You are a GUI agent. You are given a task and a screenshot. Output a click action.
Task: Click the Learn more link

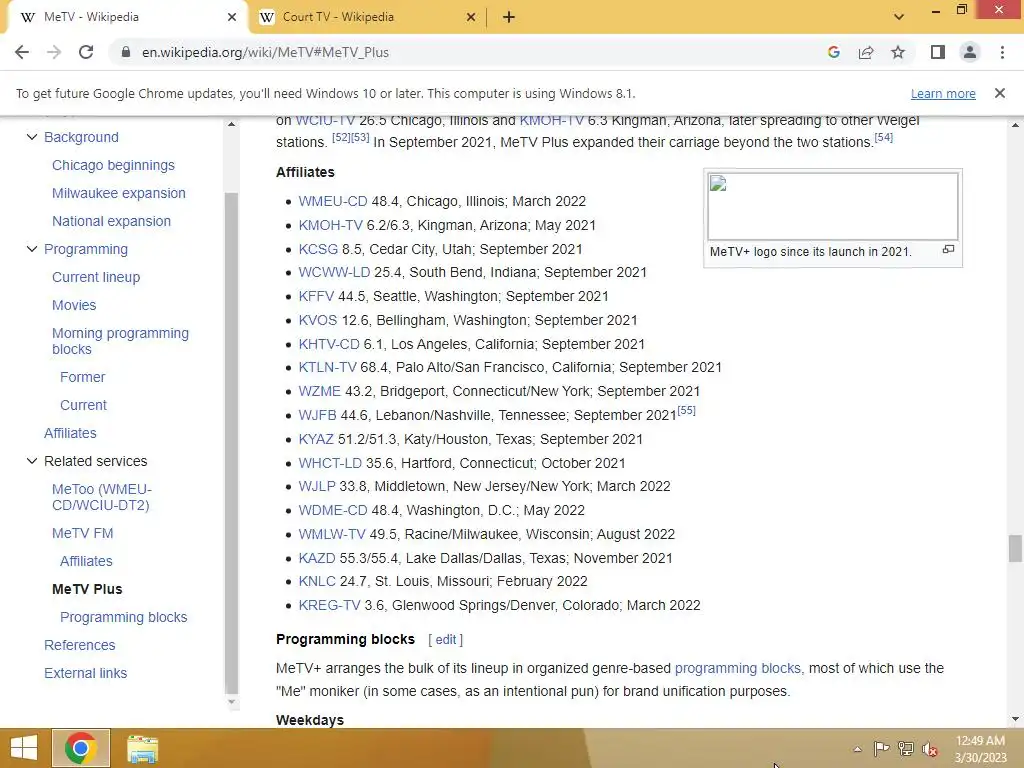click(x=943, y=93)
